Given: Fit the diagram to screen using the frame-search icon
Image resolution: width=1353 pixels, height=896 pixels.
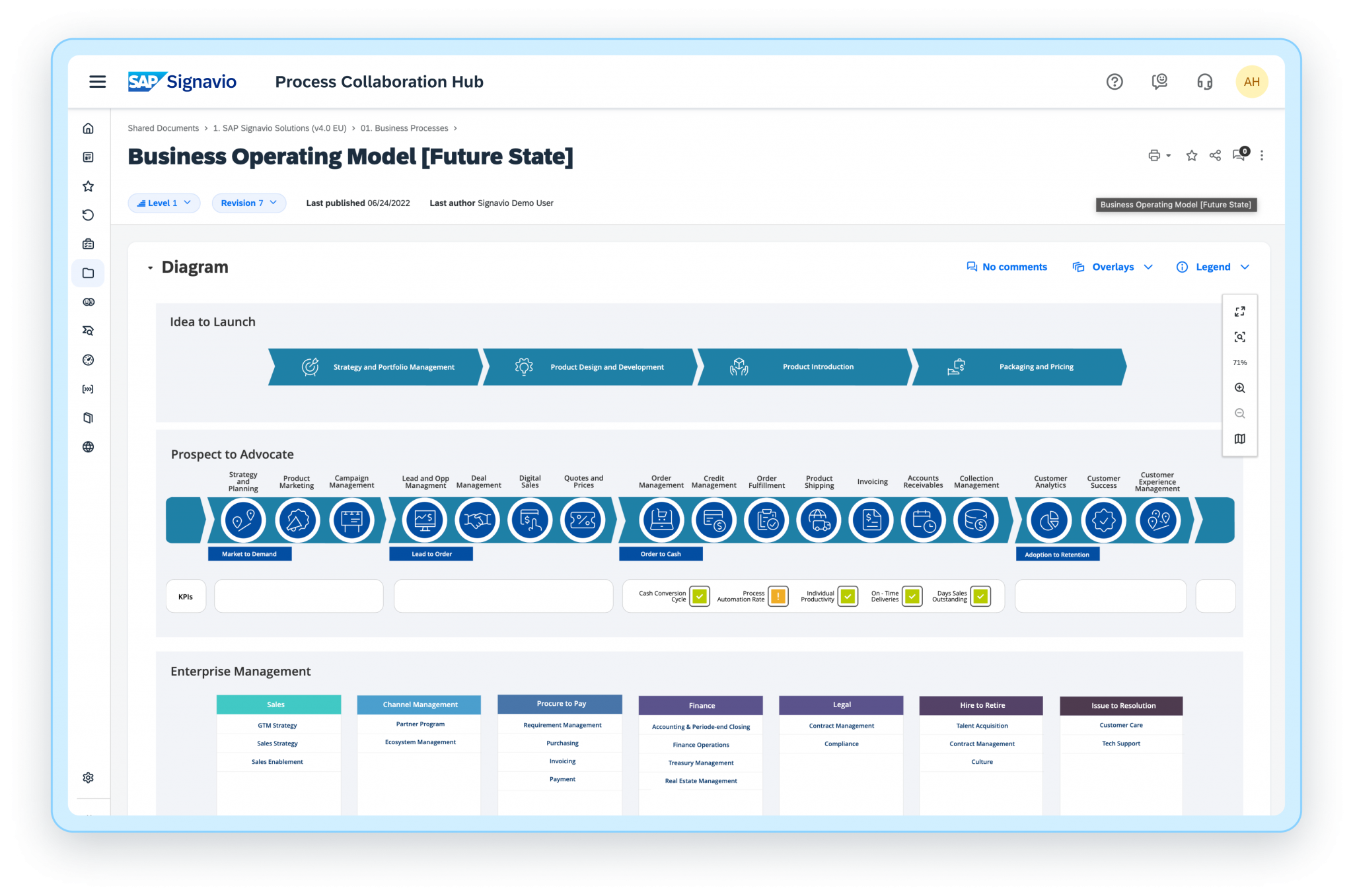Looking at the screenshot, I should pos(1239,337).
